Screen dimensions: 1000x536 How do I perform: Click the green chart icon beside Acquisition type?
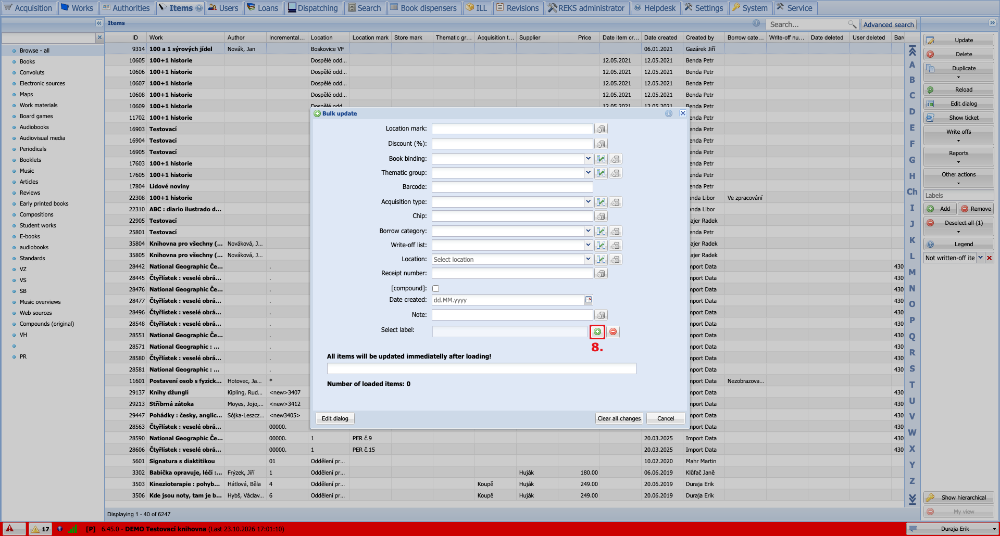[601, 202]
